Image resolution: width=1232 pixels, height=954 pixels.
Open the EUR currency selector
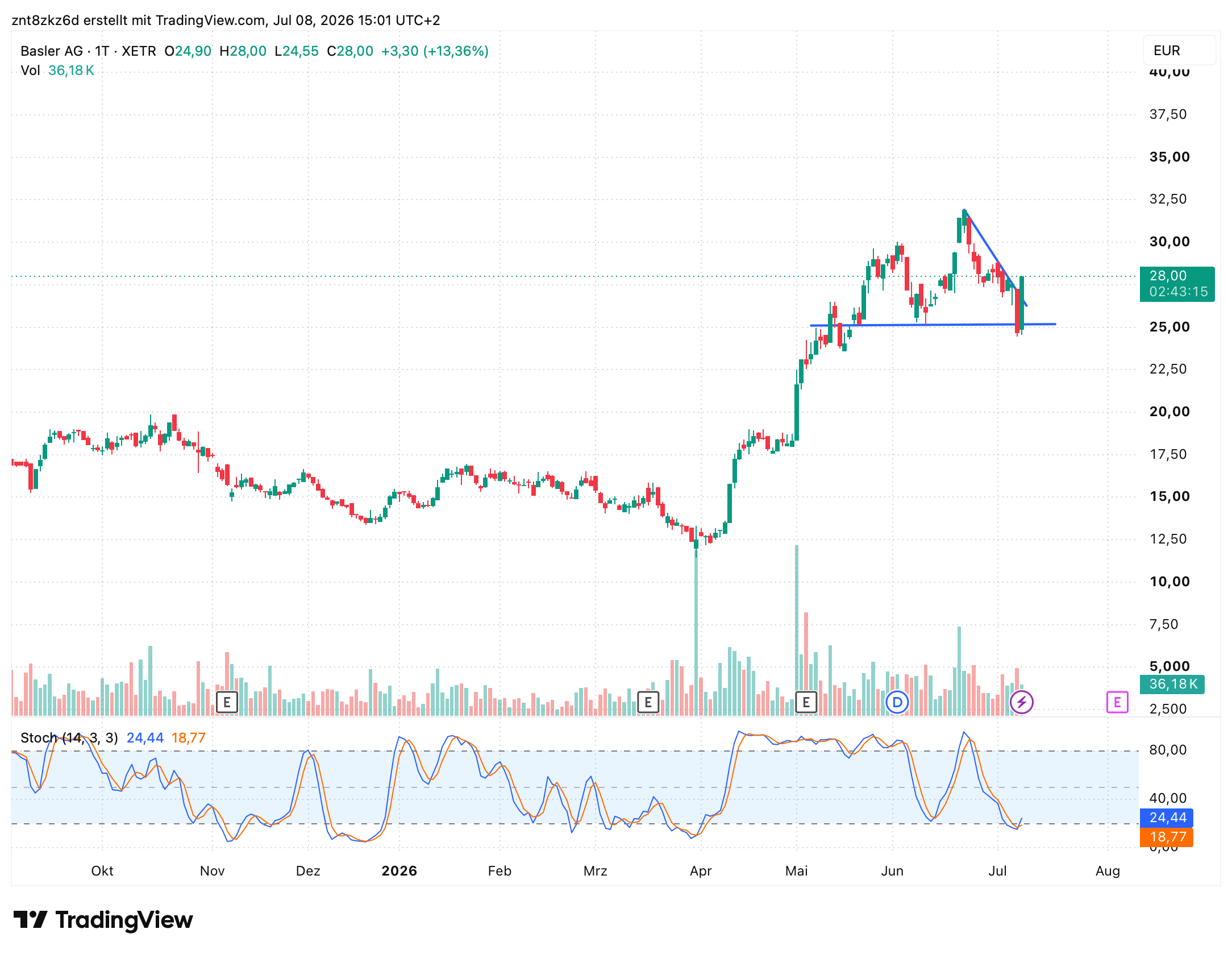[x=1179, y=51]
